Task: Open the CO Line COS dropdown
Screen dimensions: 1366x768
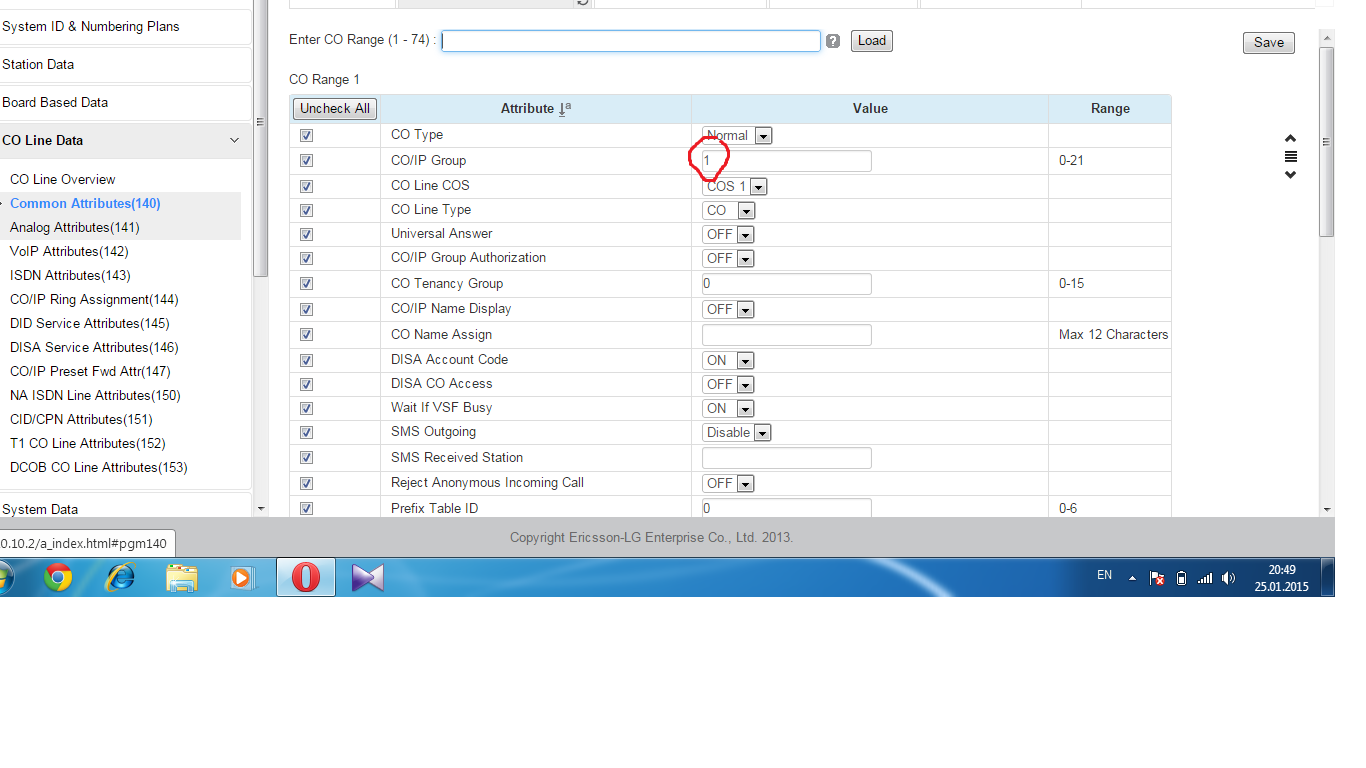Action: coord(736,187)
